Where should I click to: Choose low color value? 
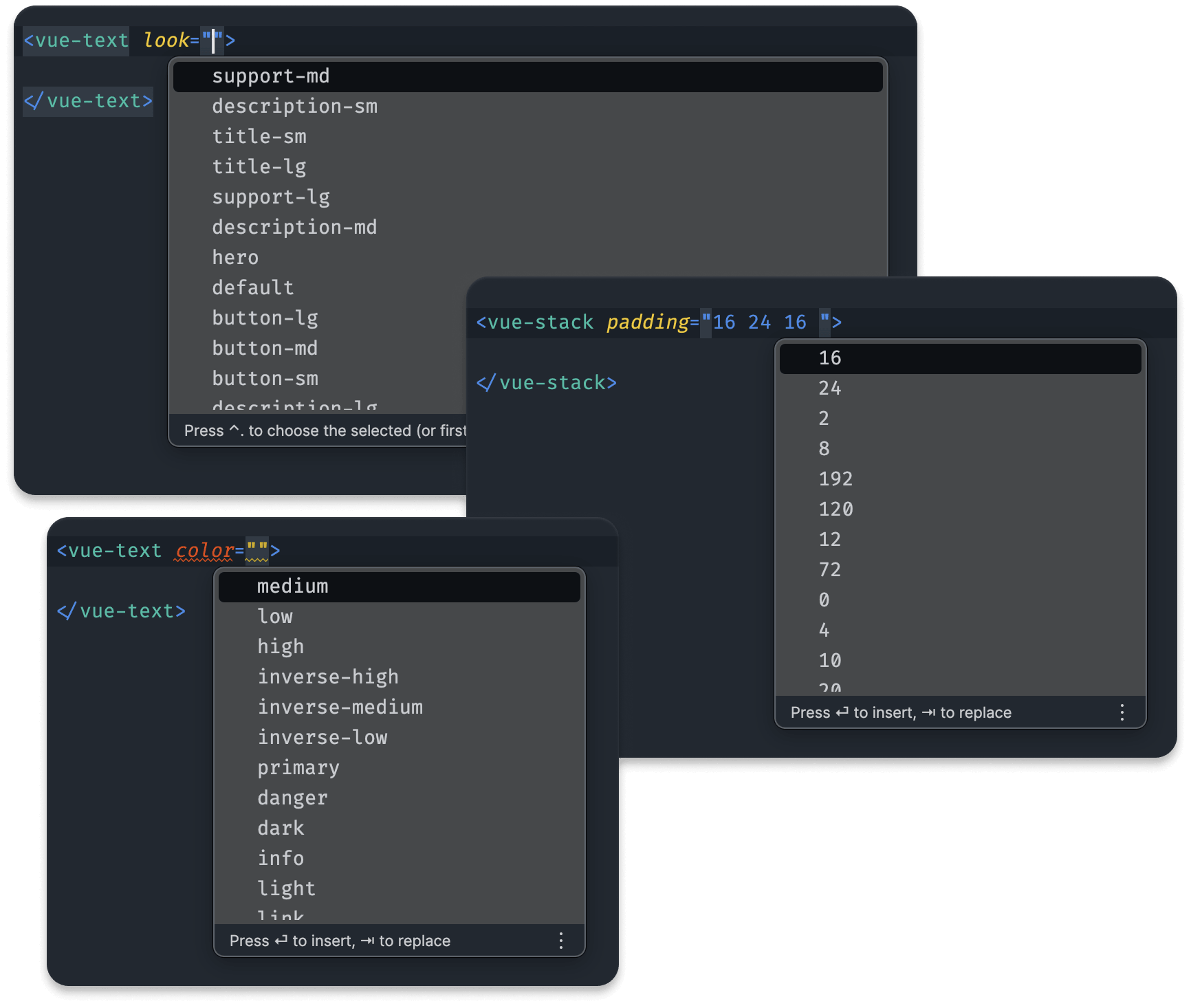400,617
